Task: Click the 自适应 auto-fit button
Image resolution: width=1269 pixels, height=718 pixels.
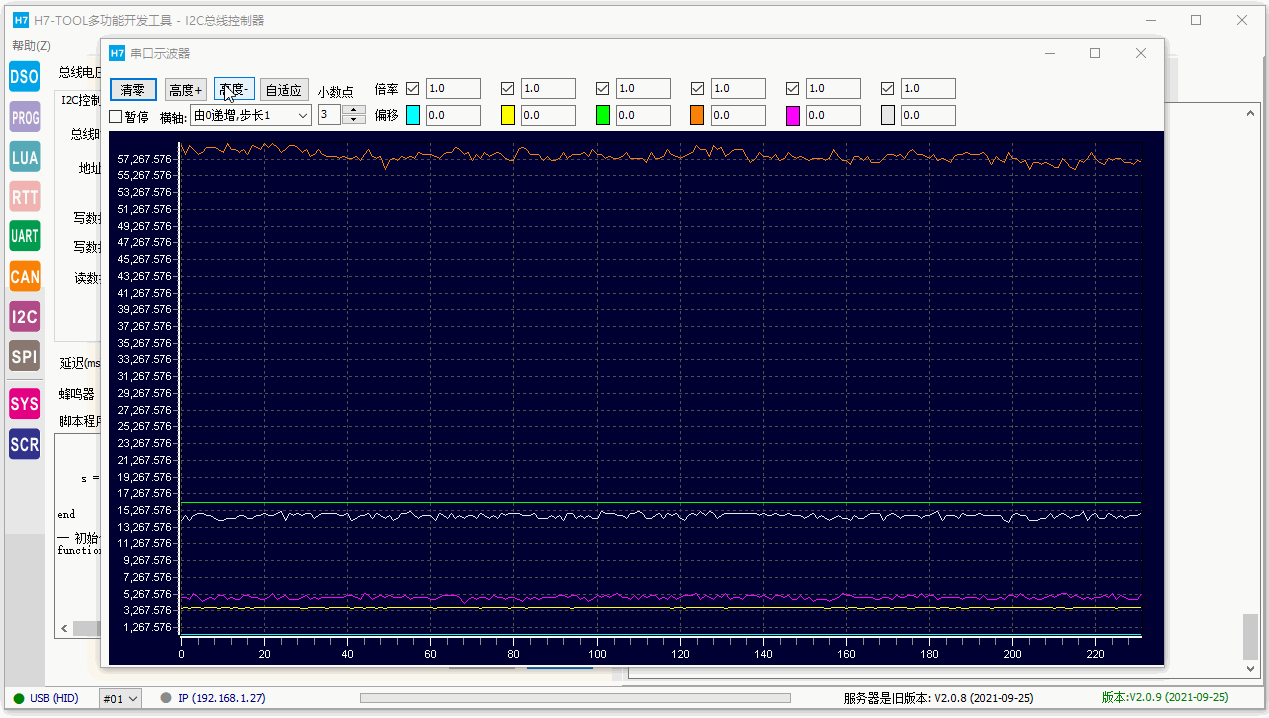Action: click(x=284, y=90)
